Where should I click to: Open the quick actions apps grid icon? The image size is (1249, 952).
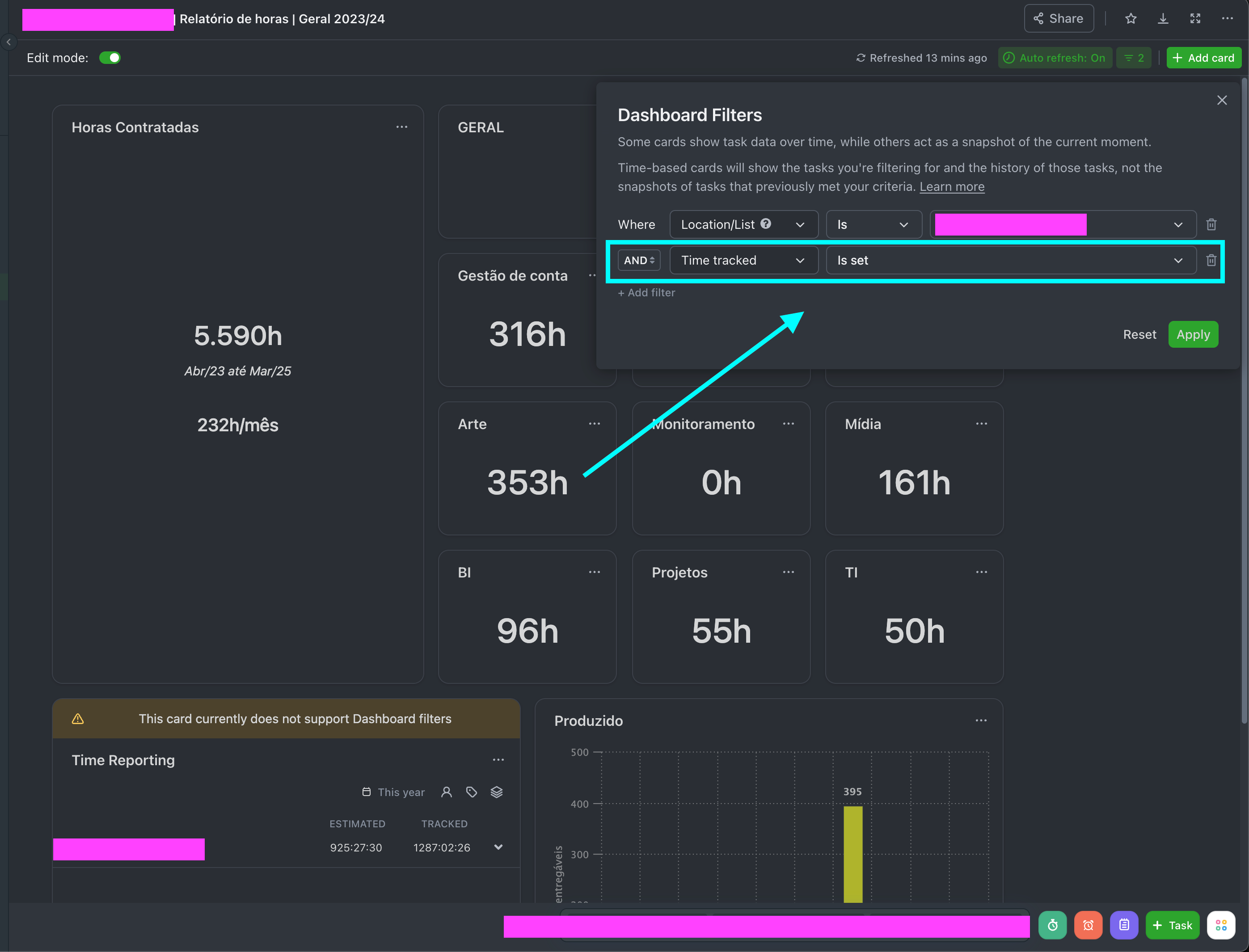click(x=1221, y=925)
